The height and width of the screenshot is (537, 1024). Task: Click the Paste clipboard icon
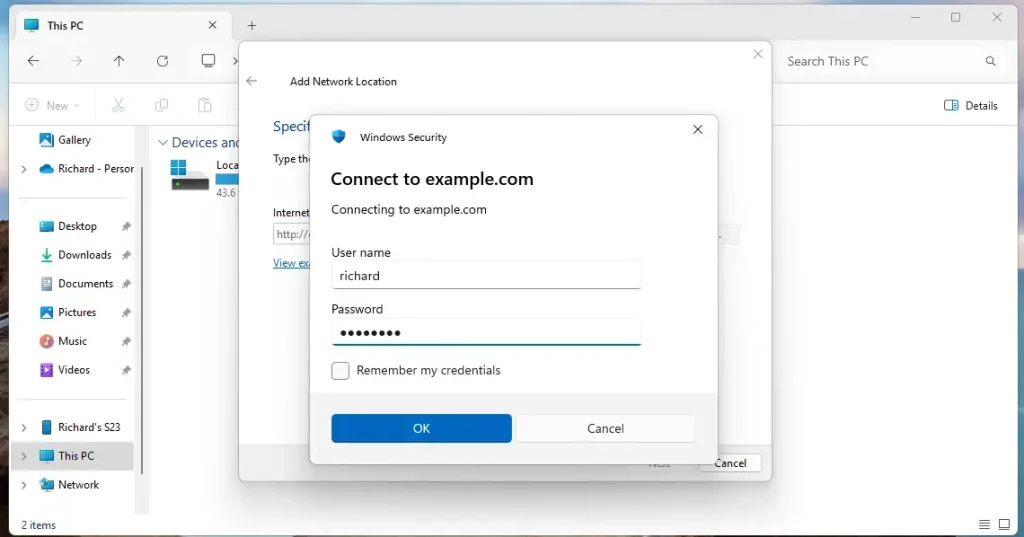pos(204,105)
